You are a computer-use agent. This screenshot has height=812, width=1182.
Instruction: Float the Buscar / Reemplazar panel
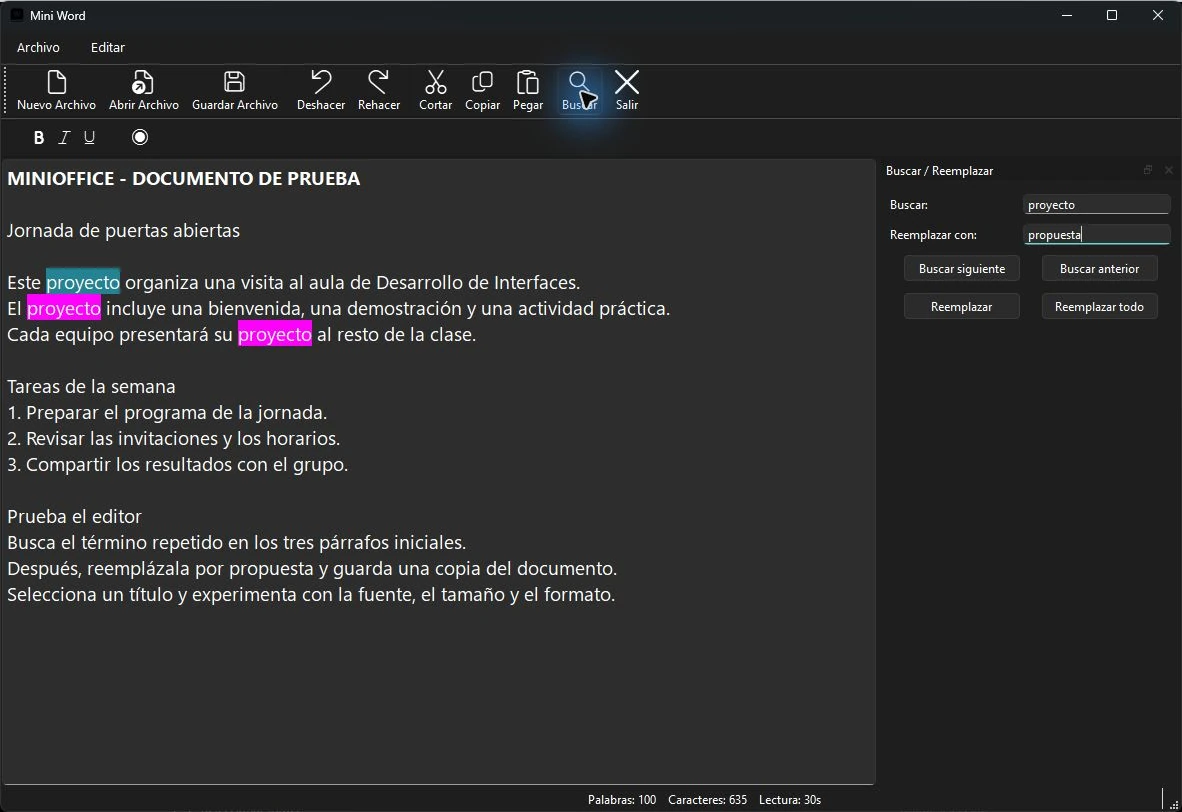1148,170
